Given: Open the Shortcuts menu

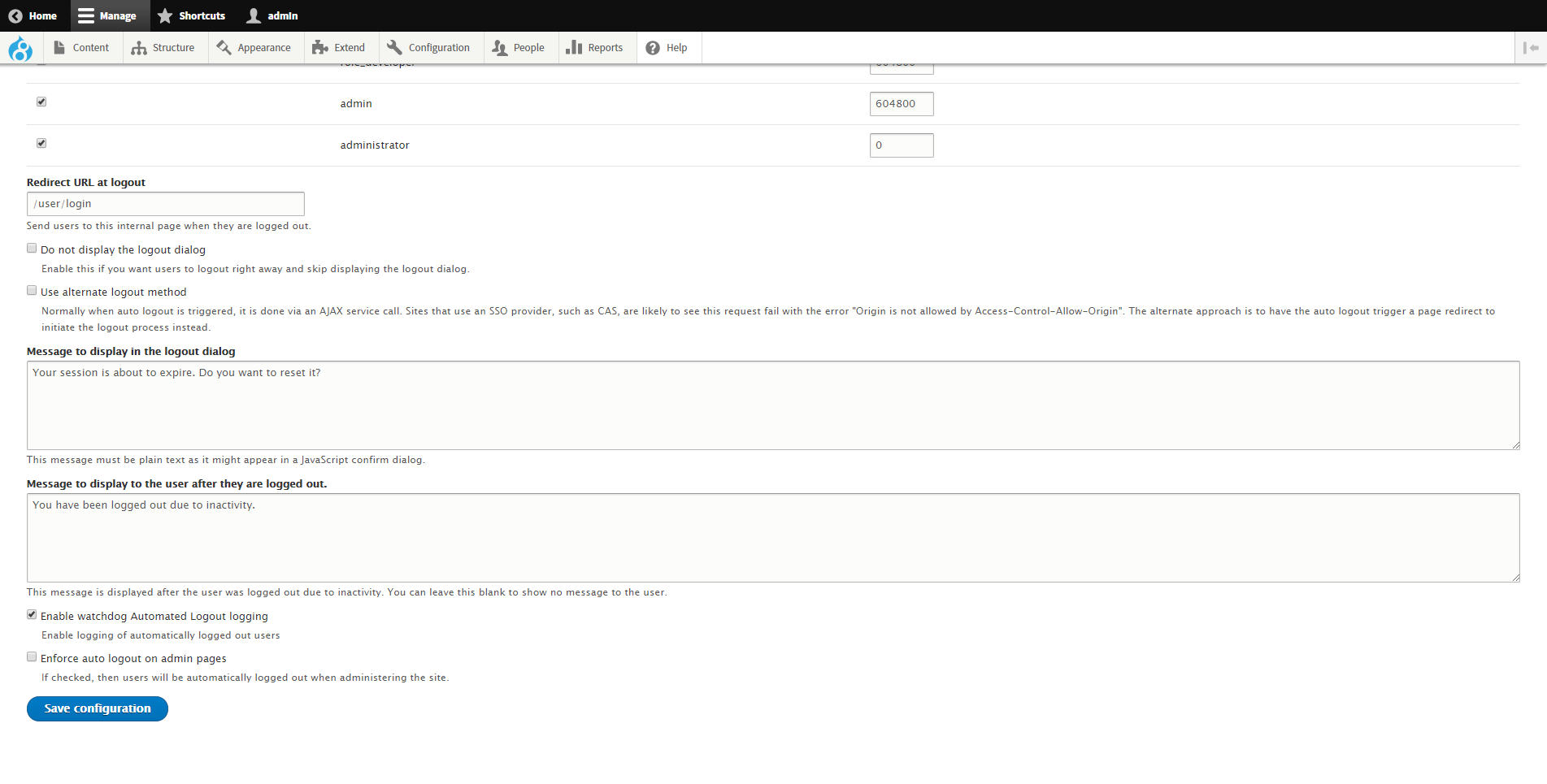Looking at the screenshot, I should click(x=192, y=15).
